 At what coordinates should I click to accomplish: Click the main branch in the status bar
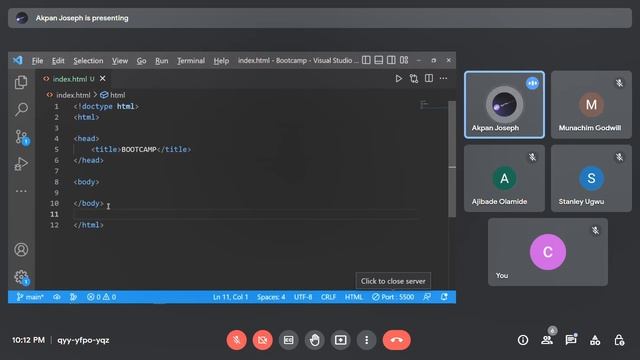[x=30, y=297]
